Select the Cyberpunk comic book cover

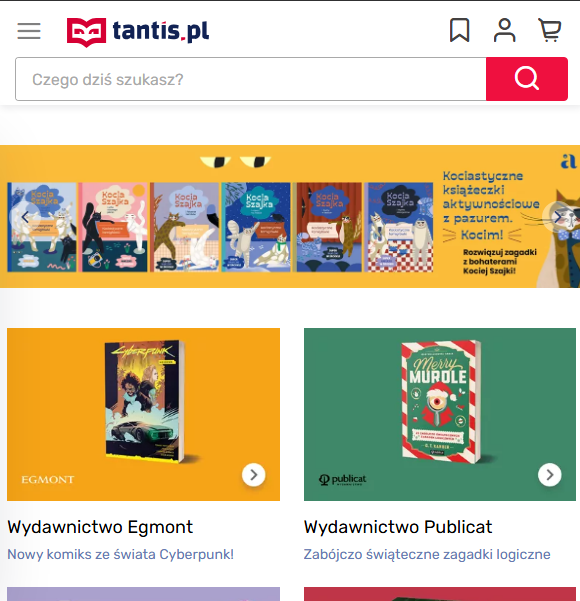pyautogui.click(x=145, y=401)
